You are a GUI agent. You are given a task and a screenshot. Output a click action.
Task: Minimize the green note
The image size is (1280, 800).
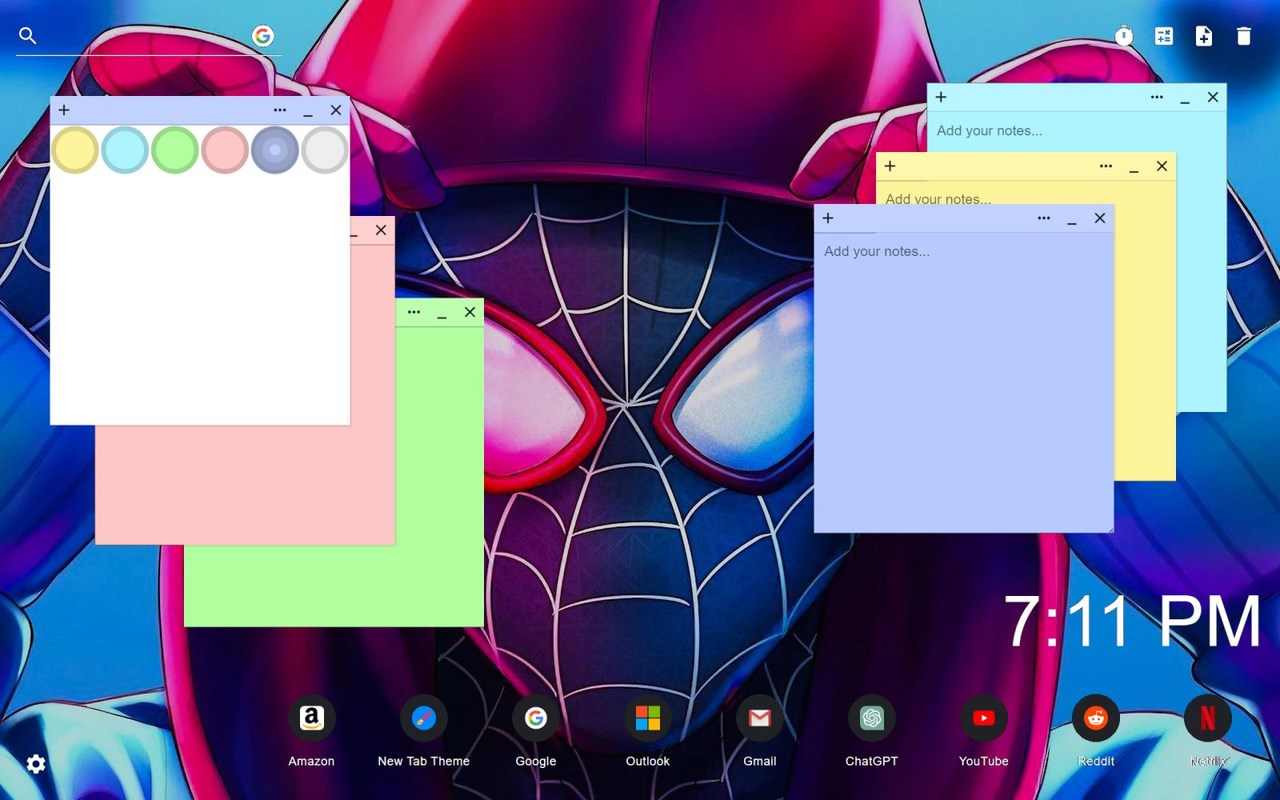coord(442,313)
